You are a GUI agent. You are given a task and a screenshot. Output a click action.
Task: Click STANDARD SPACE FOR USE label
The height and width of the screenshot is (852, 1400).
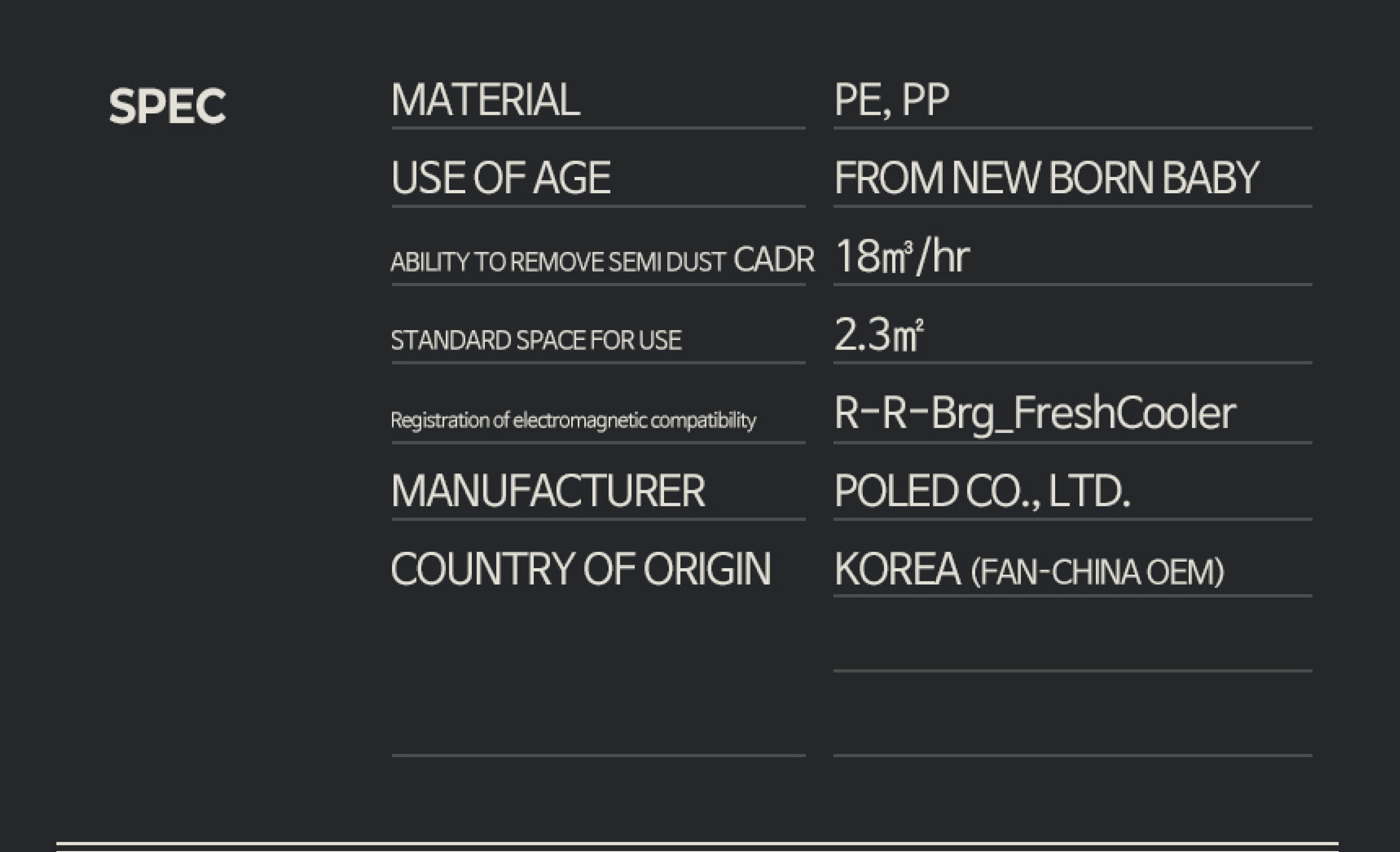(x=536, y=340)
